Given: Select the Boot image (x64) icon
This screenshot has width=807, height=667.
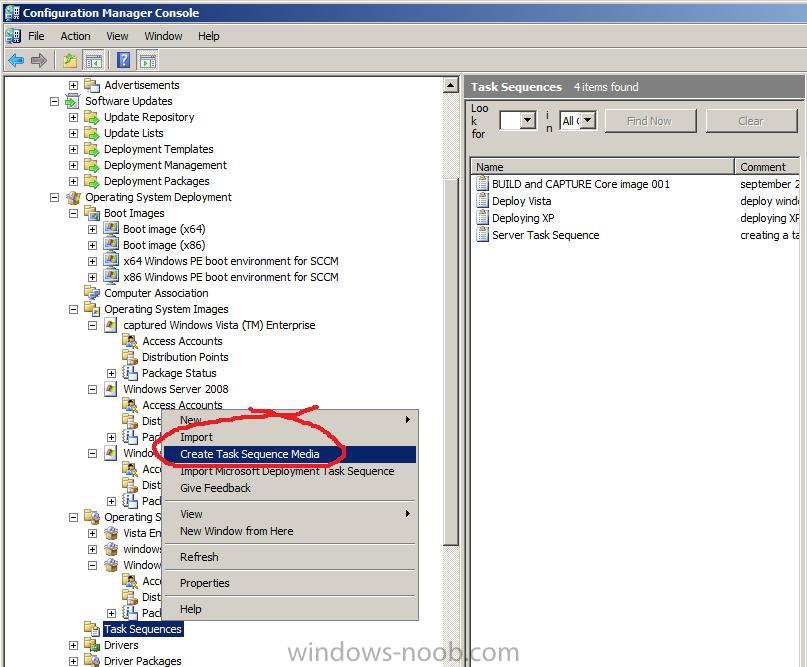Looking at the screenshot, I should click(111, 229).
